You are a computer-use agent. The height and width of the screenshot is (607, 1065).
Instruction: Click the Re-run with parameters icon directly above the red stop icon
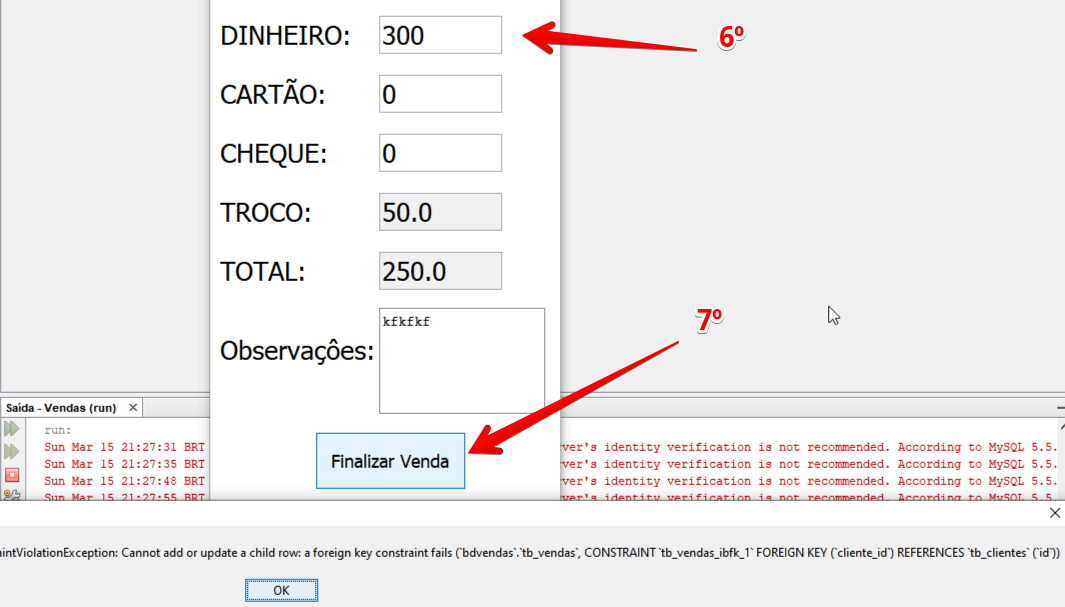tap(12, 452)
